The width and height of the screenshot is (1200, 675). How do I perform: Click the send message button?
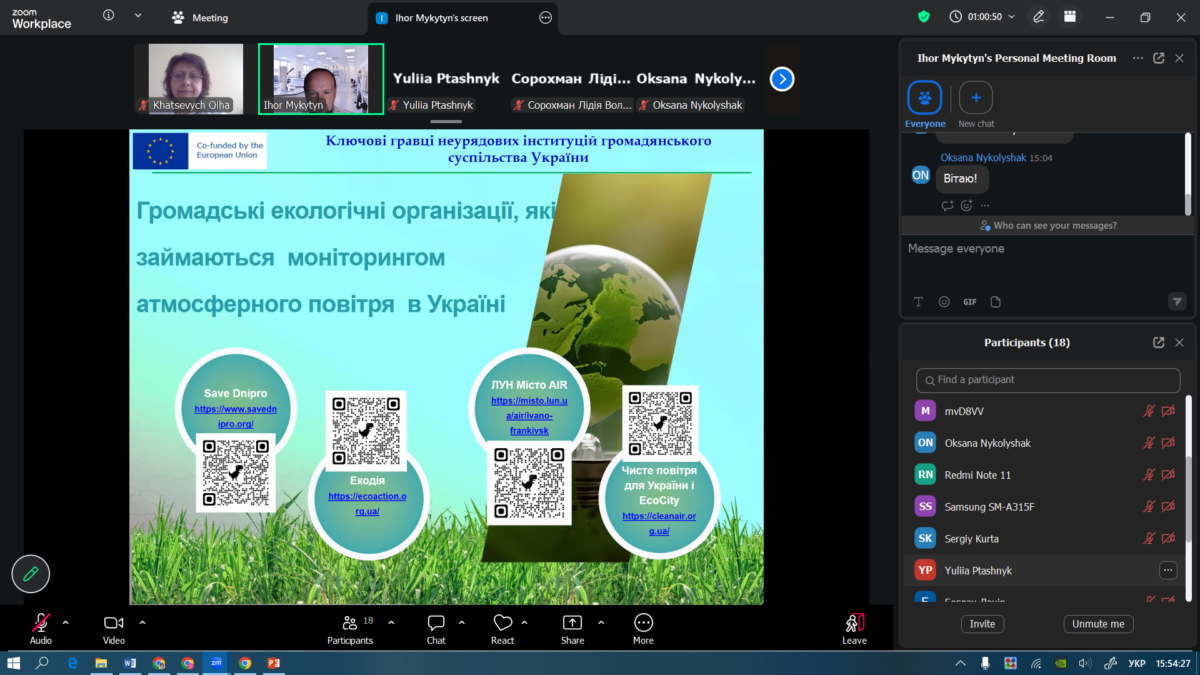1177,302
